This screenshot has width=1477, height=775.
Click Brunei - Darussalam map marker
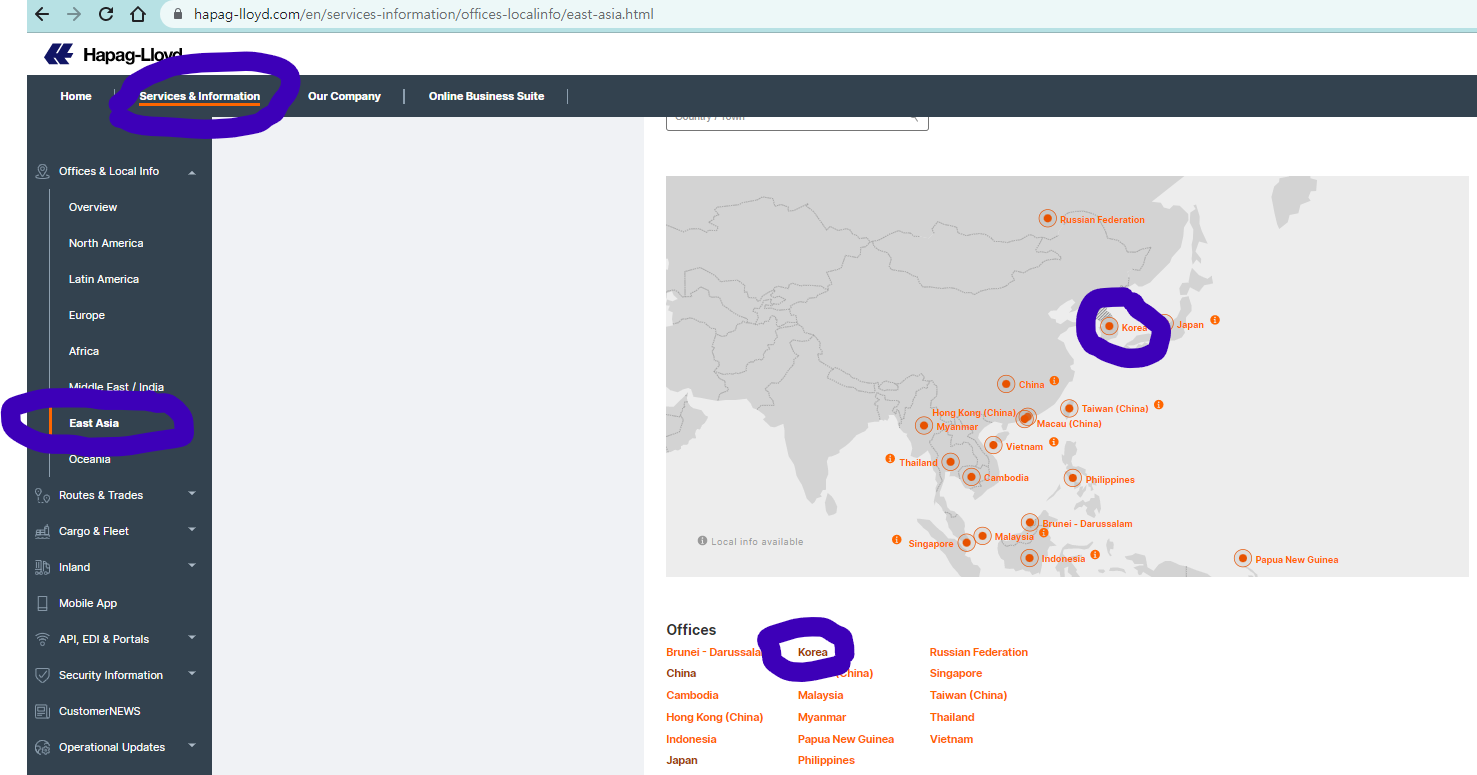tap(1030, 522)
